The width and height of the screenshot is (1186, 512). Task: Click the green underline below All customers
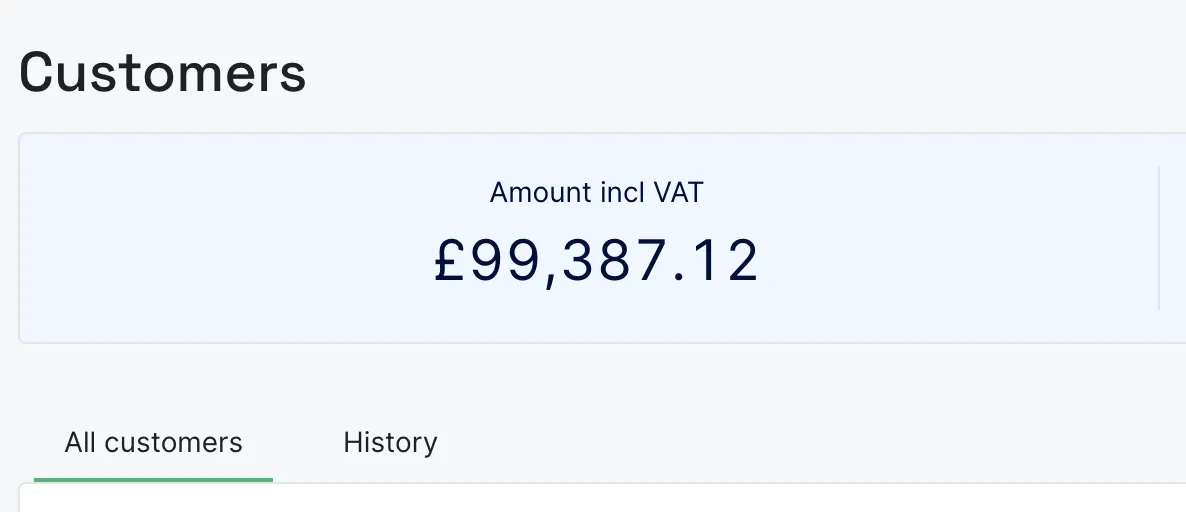pyautogui.click(x=153, y=479)
